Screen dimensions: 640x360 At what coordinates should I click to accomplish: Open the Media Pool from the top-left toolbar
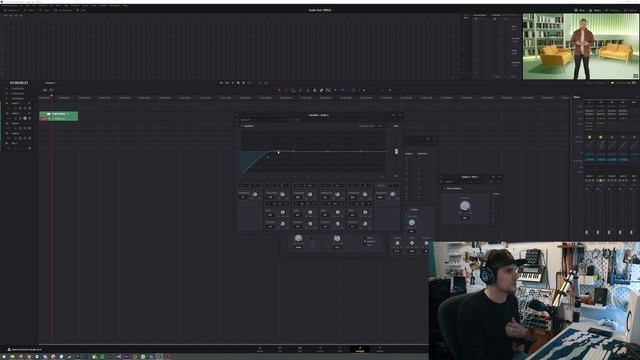pos(11,10)
